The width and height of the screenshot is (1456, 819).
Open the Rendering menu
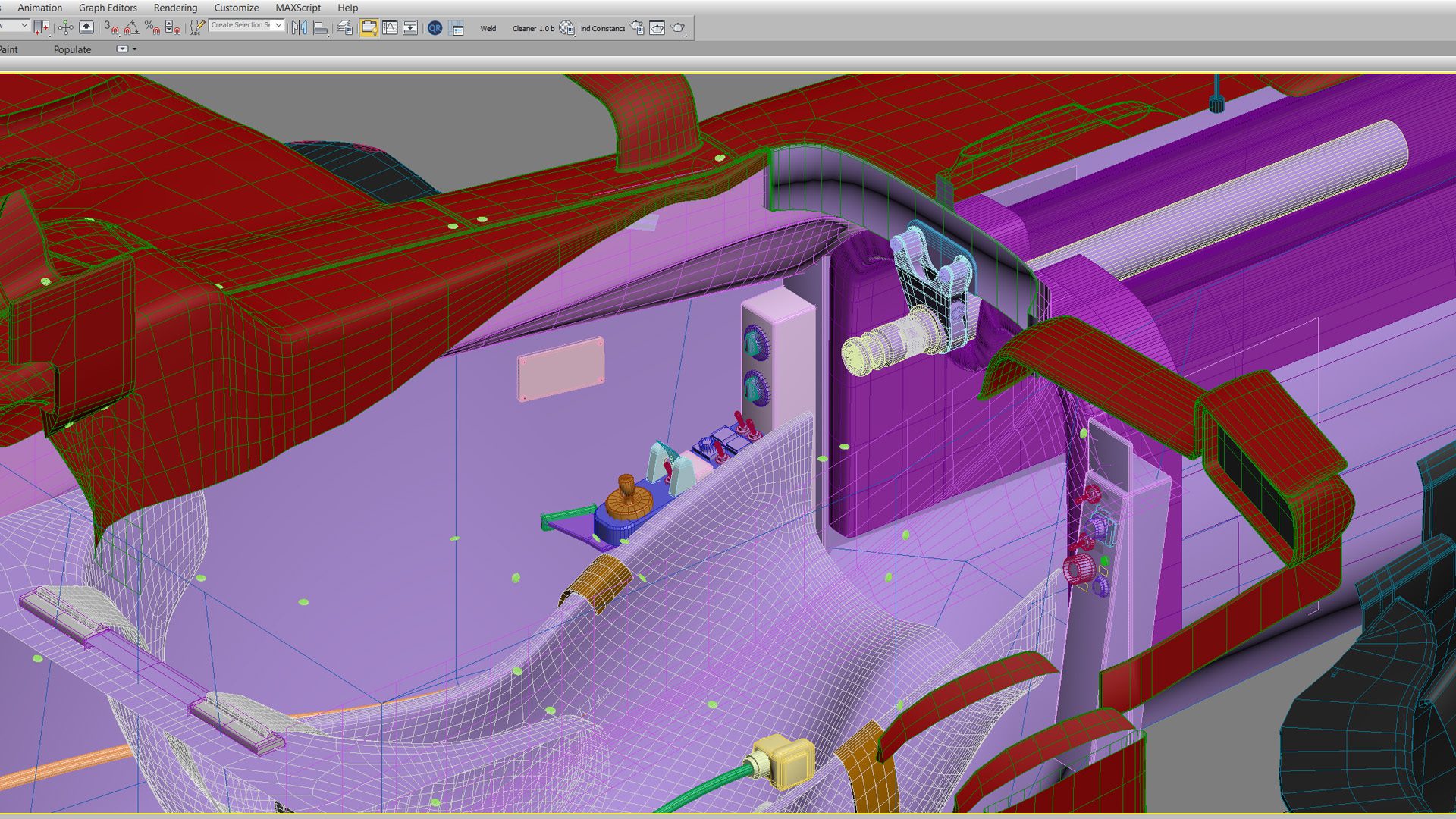(x=175, y=8)
